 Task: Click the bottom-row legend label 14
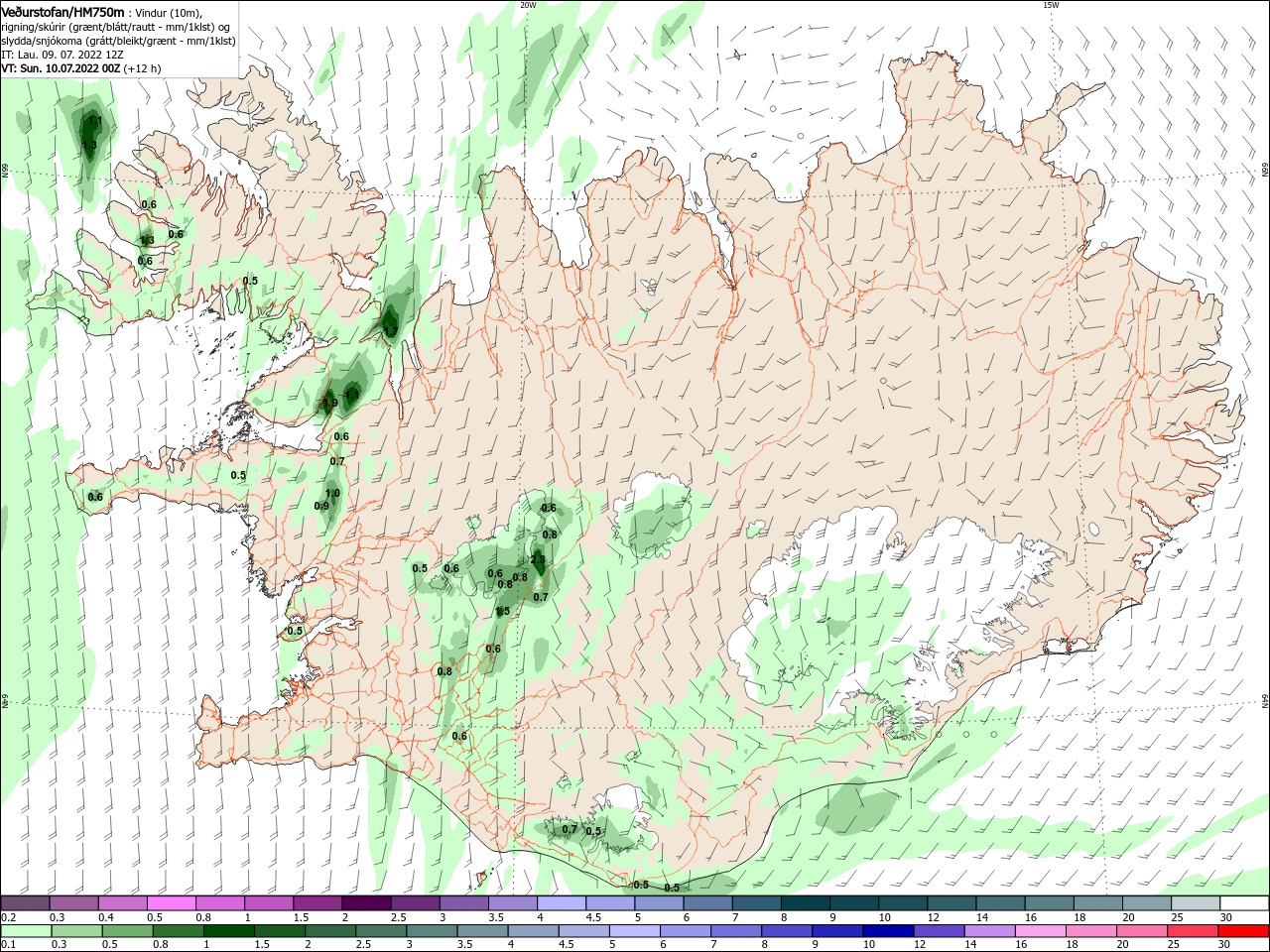[970, 945]
